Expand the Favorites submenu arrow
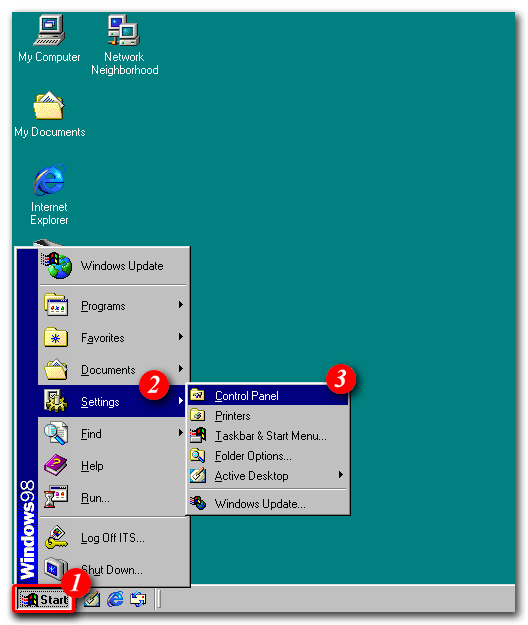This screenshot has height=625, width=528. (181, 337)
